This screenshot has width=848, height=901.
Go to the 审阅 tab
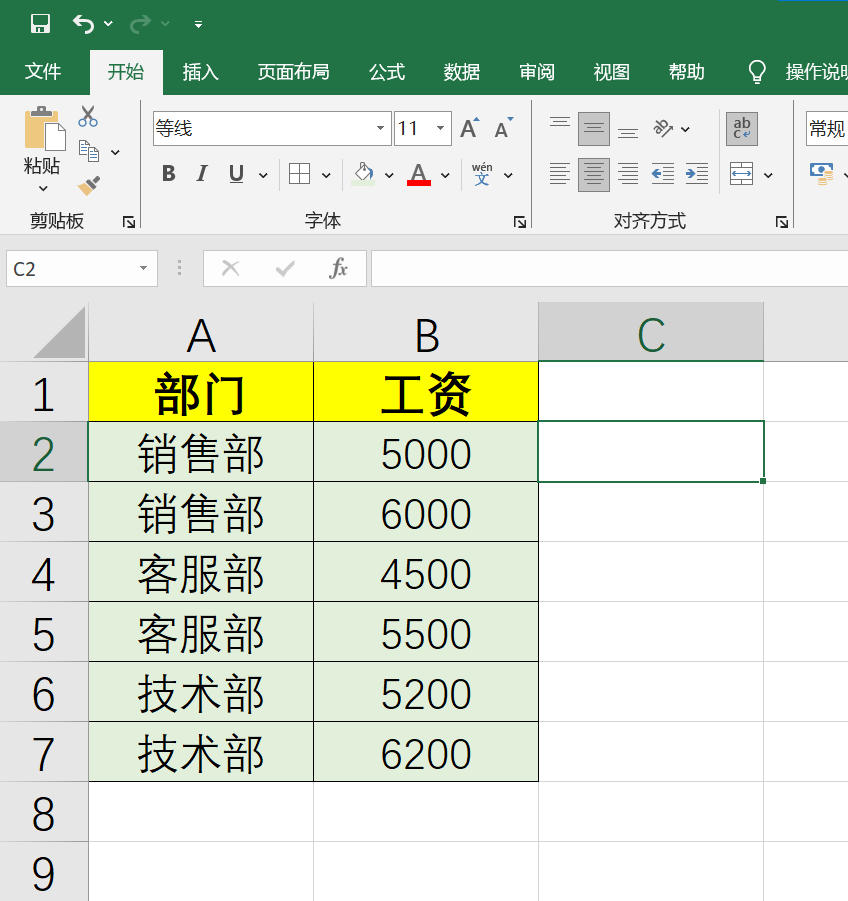(537, 72)
